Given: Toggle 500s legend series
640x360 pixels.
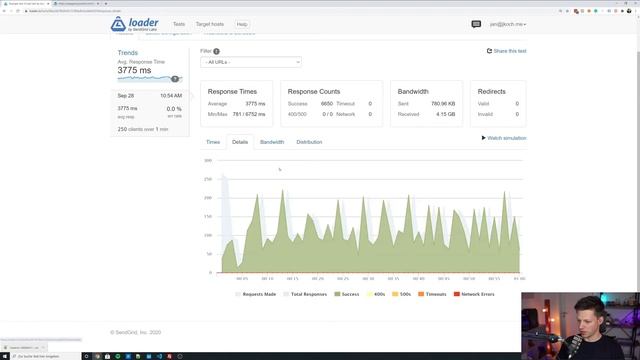Looking at the screenshot, I should [x=402, y=294].
